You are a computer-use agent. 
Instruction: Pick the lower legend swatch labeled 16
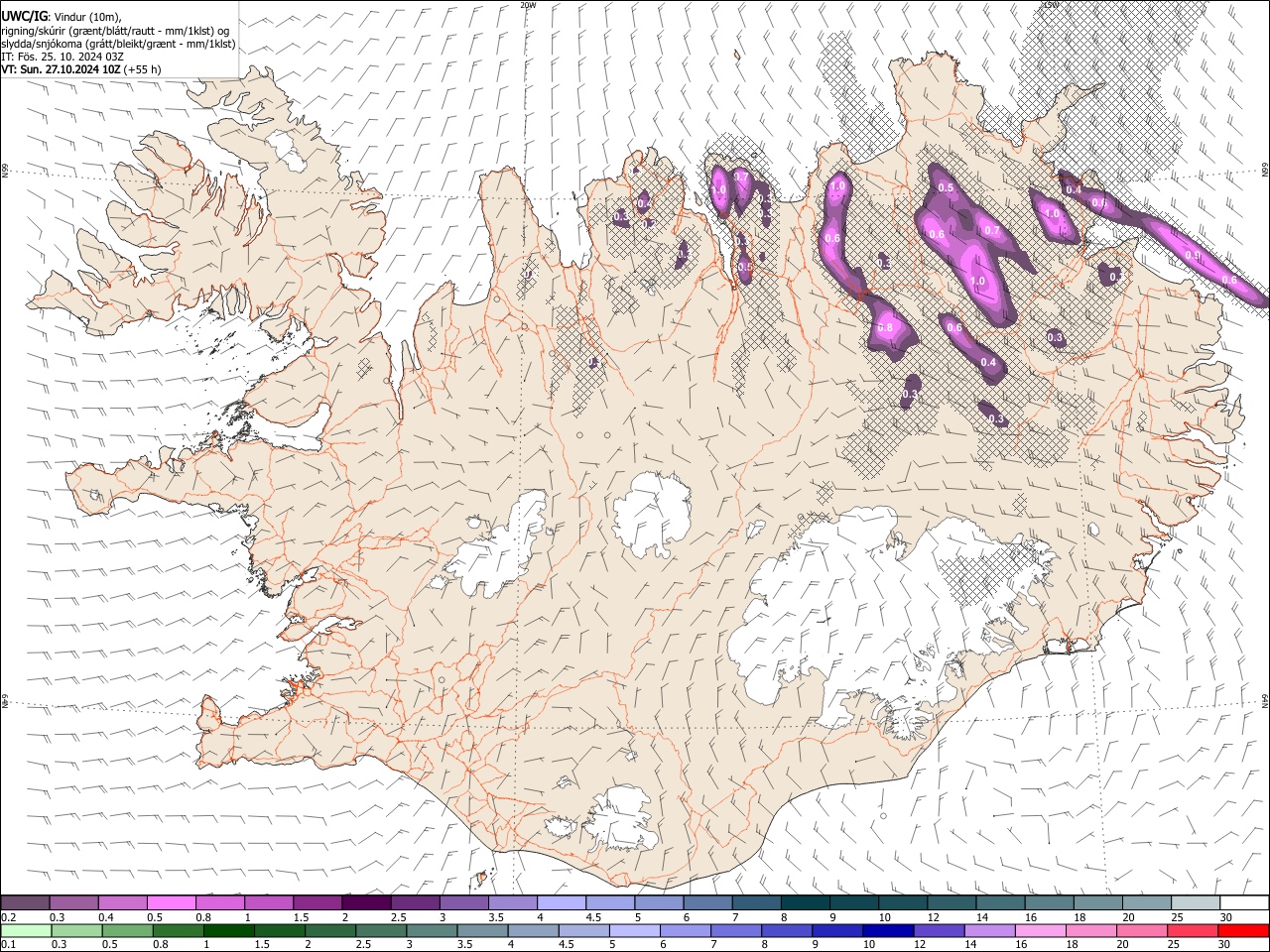tap(1041, 930)
